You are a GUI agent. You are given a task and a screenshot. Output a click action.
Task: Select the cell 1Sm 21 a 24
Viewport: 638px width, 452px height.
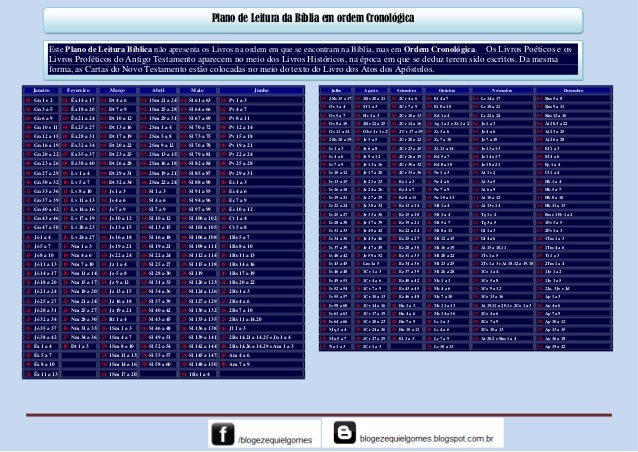[159, 100]
